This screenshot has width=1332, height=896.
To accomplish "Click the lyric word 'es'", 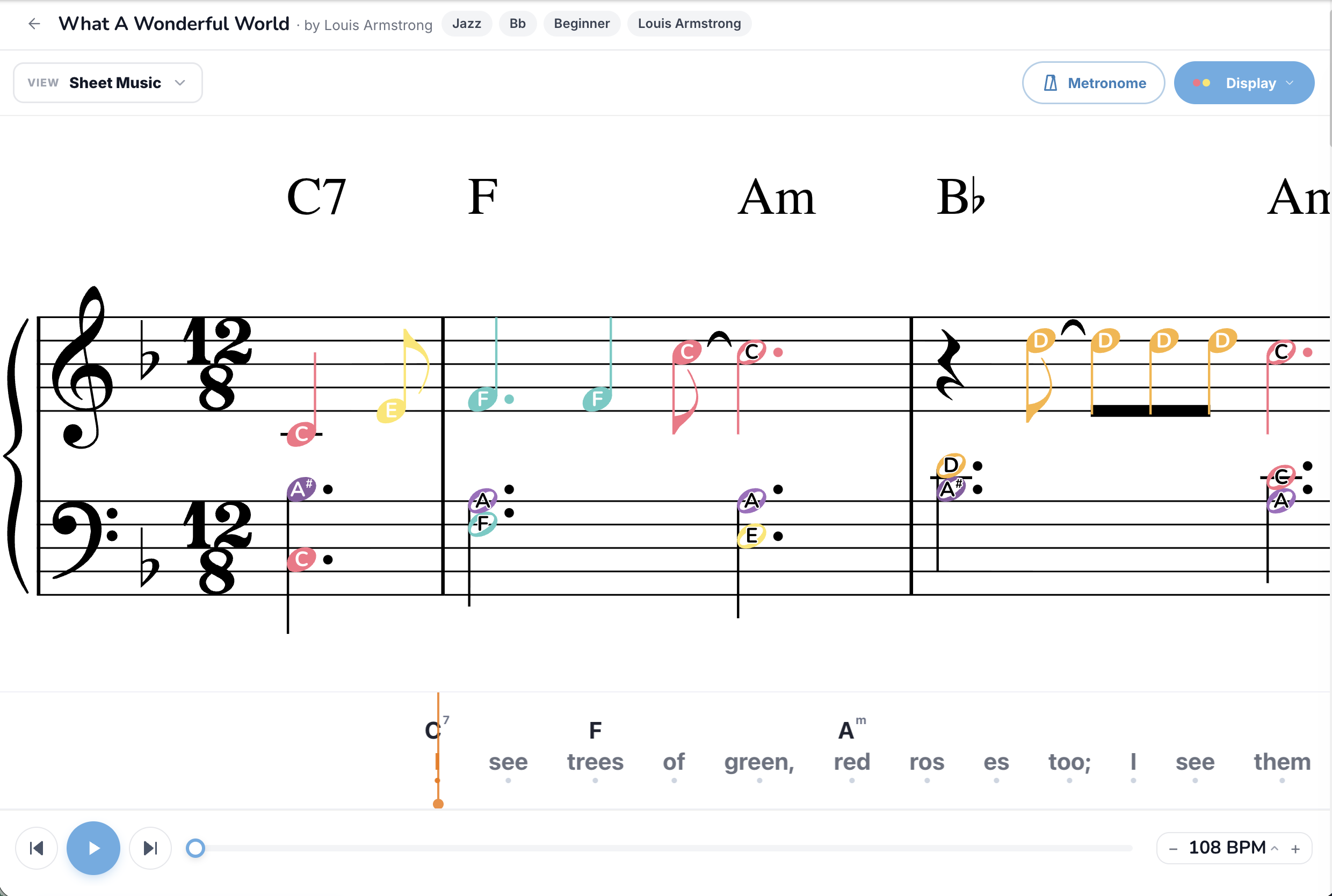I will pyautogui.click(x=996, y=762).
